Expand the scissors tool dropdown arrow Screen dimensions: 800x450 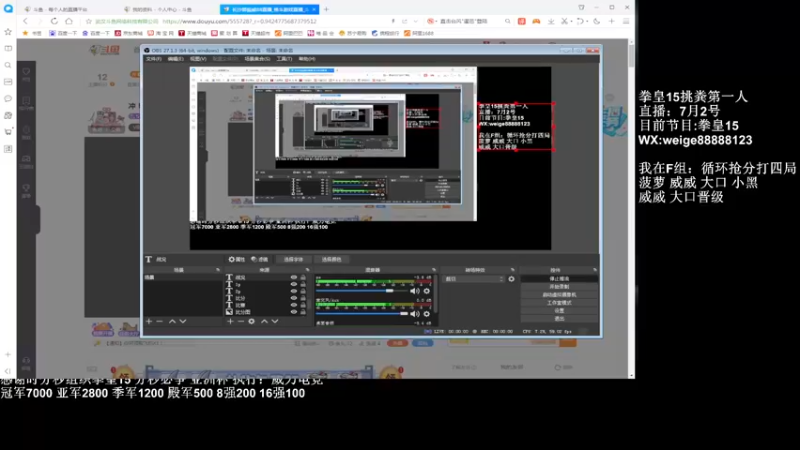571,21
